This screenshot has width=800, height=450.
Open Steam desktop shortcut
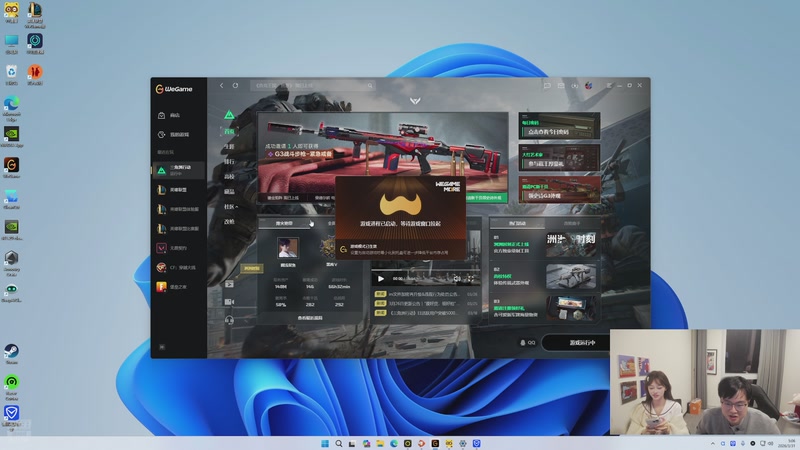[11, 354]
